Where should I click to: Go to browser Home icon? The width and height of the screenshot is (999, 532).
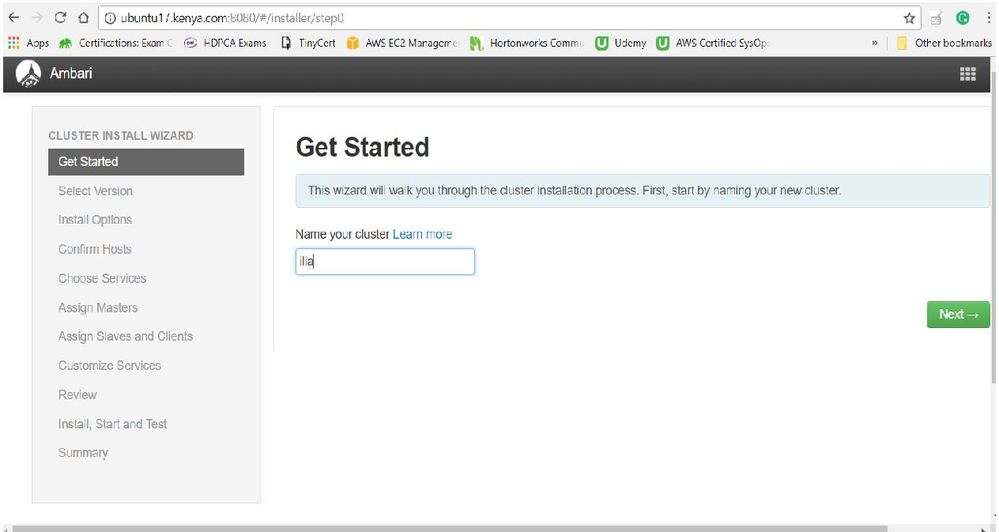pyautogui.click(x=83, y=18)
